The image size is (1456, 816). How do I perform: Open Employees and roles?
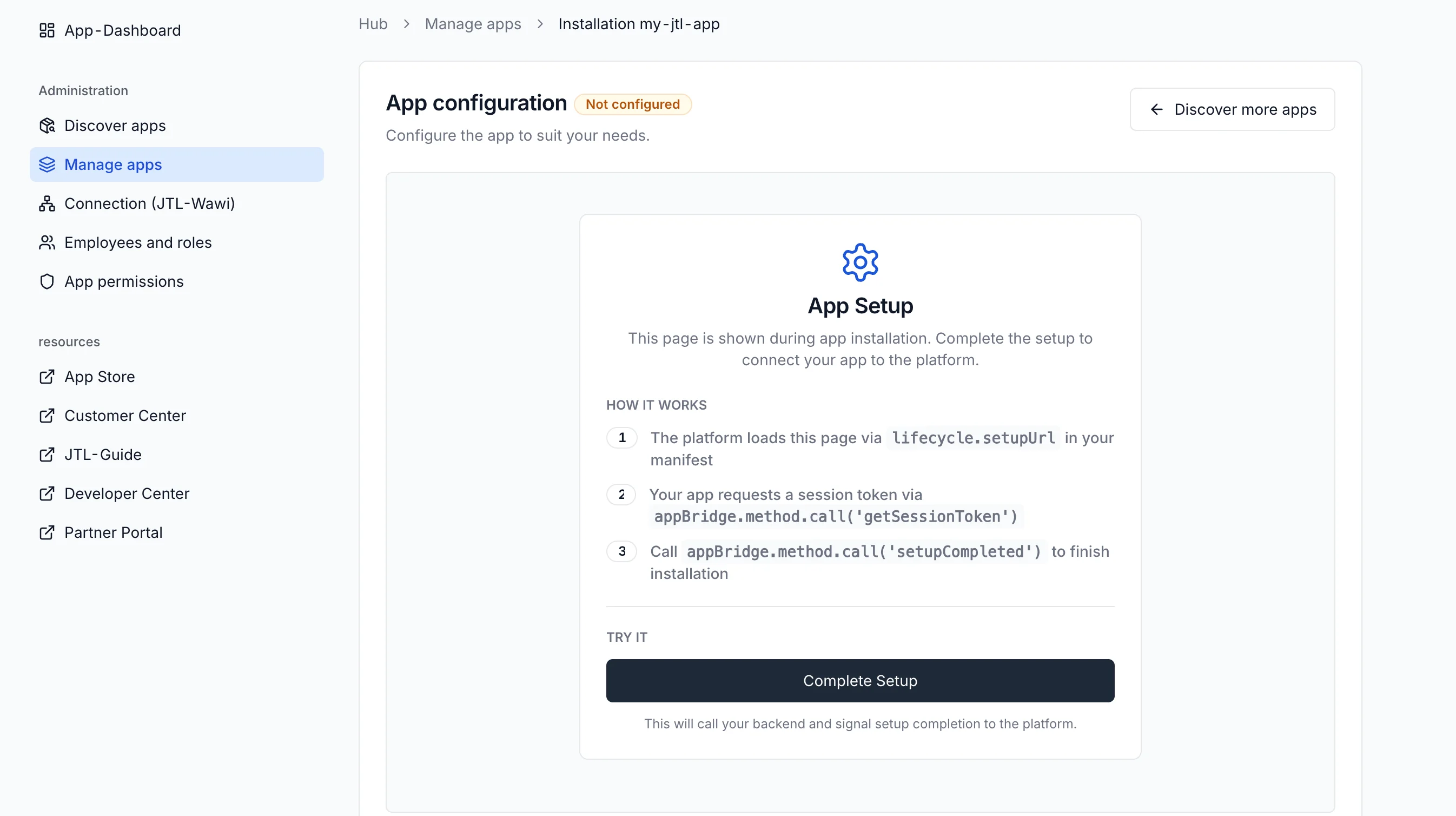(x=176, y=242)
